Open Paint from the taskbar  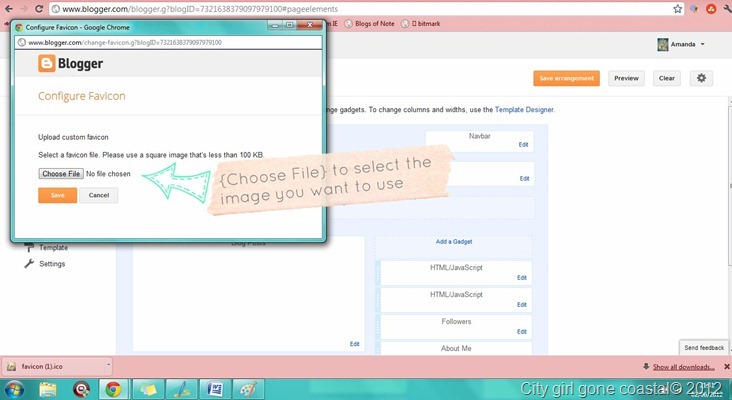pyautogui.click(x=248, y=389)
